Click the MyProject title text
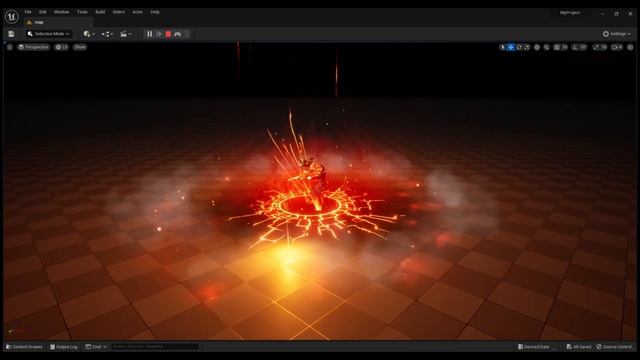The image size is (640, 360). tap(570, 13)
